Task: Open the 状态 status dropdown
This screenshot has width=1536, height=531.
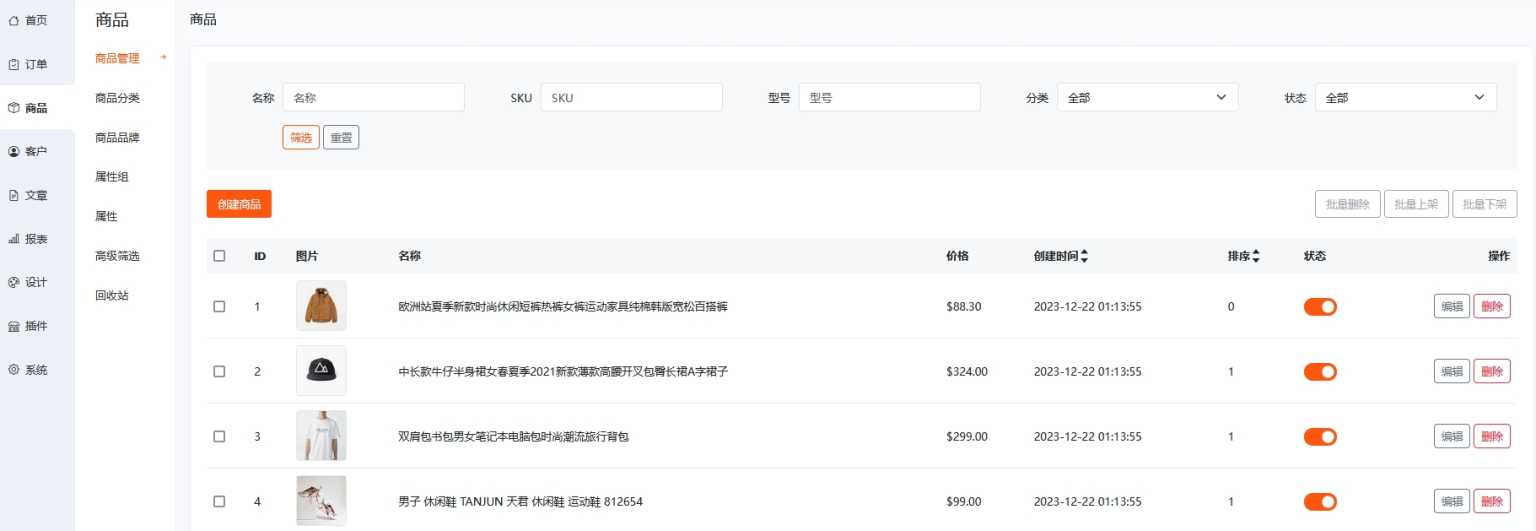Action: click(1405, 97)
